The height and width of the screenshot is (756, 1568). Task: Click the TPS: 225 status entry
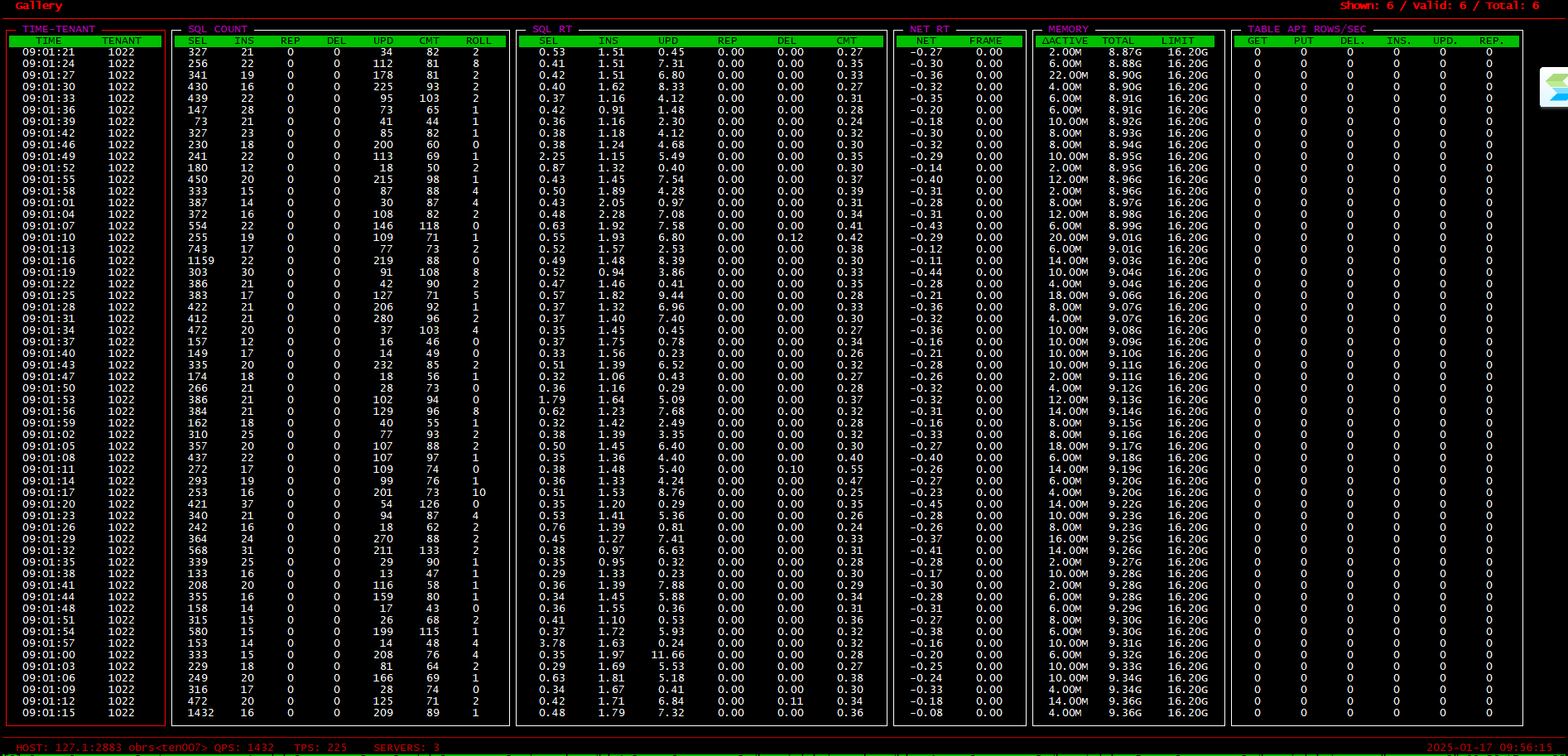click(320, 748)
